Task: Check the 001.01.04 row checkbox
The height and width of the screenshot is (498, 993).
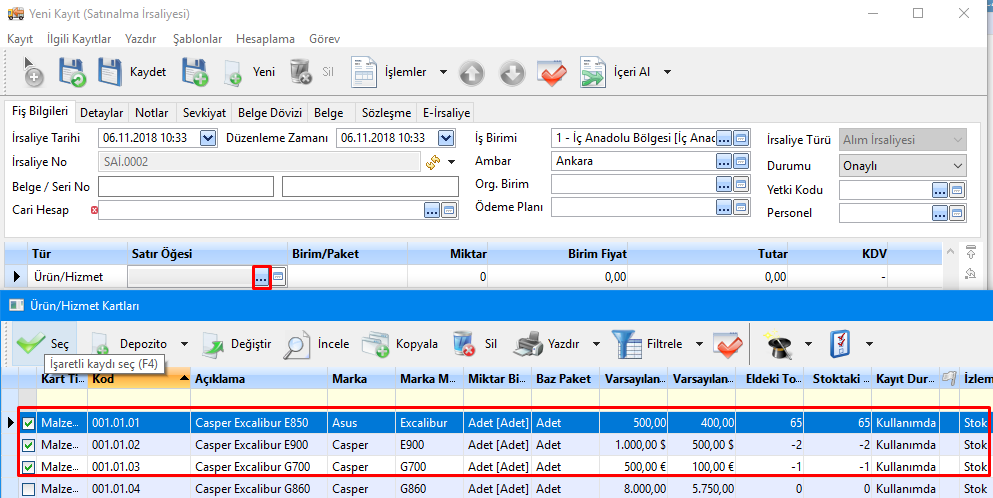Action: point(28,489)
